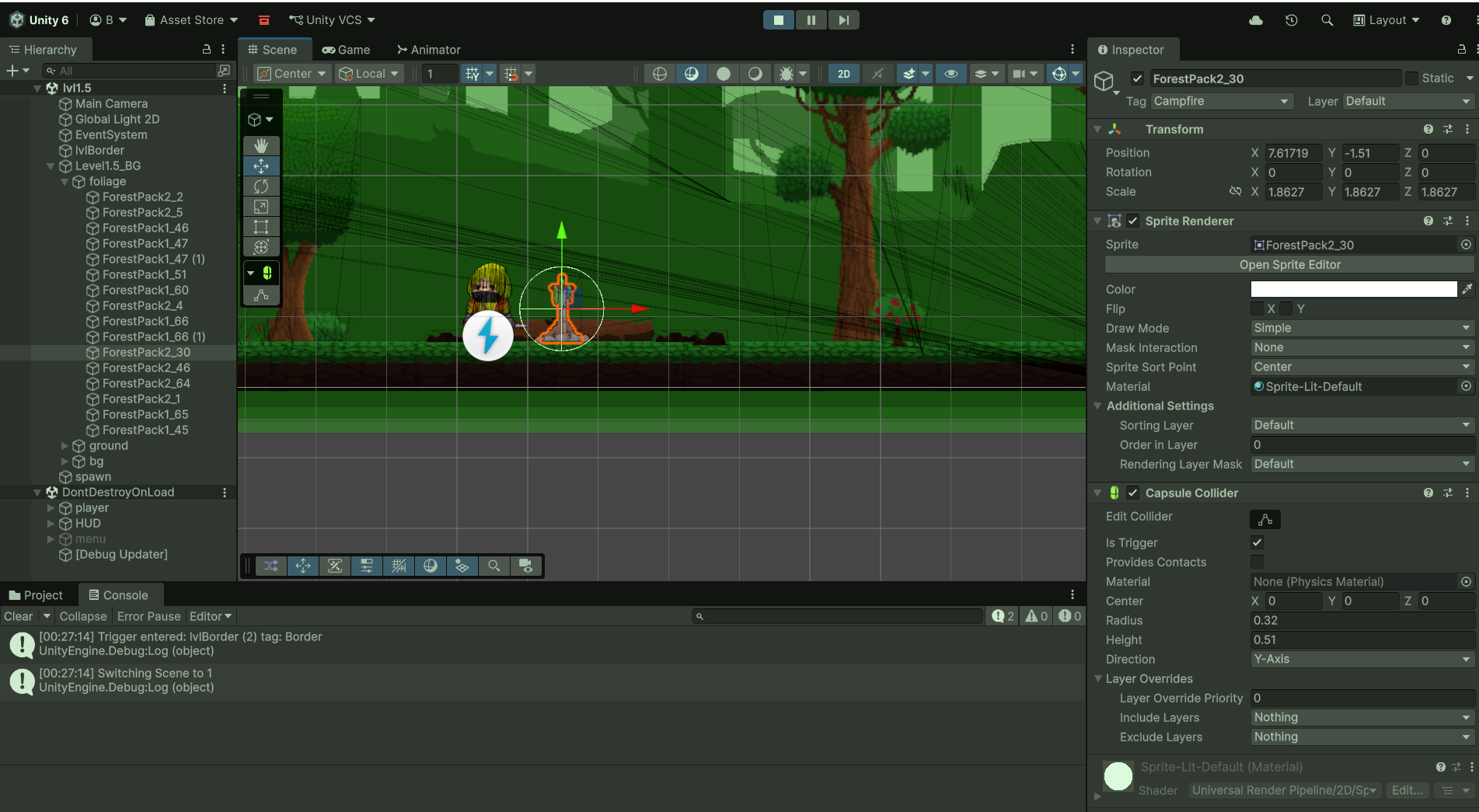Select the Transform tool

pos(261,247)
